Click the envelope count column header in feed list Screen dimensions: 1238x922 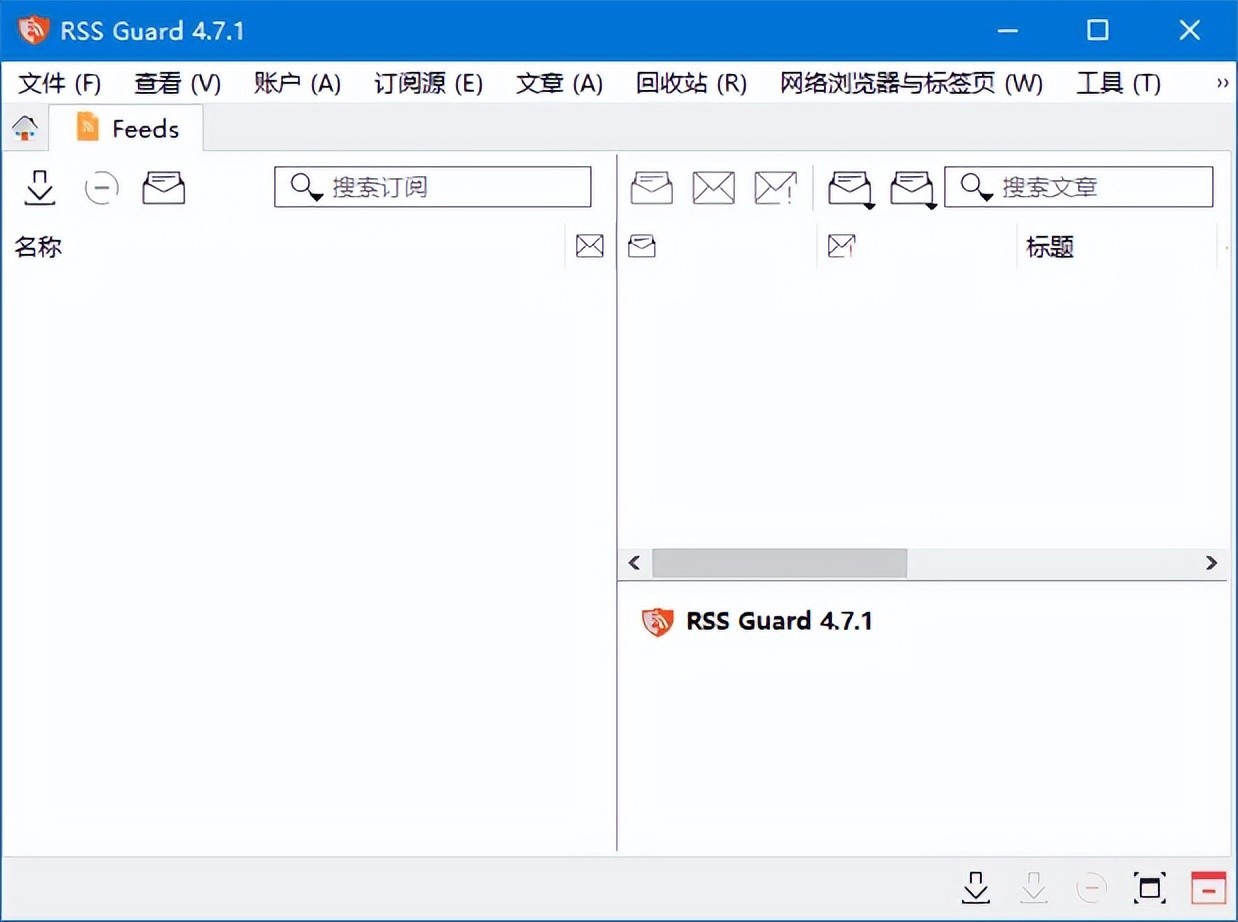(590, 246)
